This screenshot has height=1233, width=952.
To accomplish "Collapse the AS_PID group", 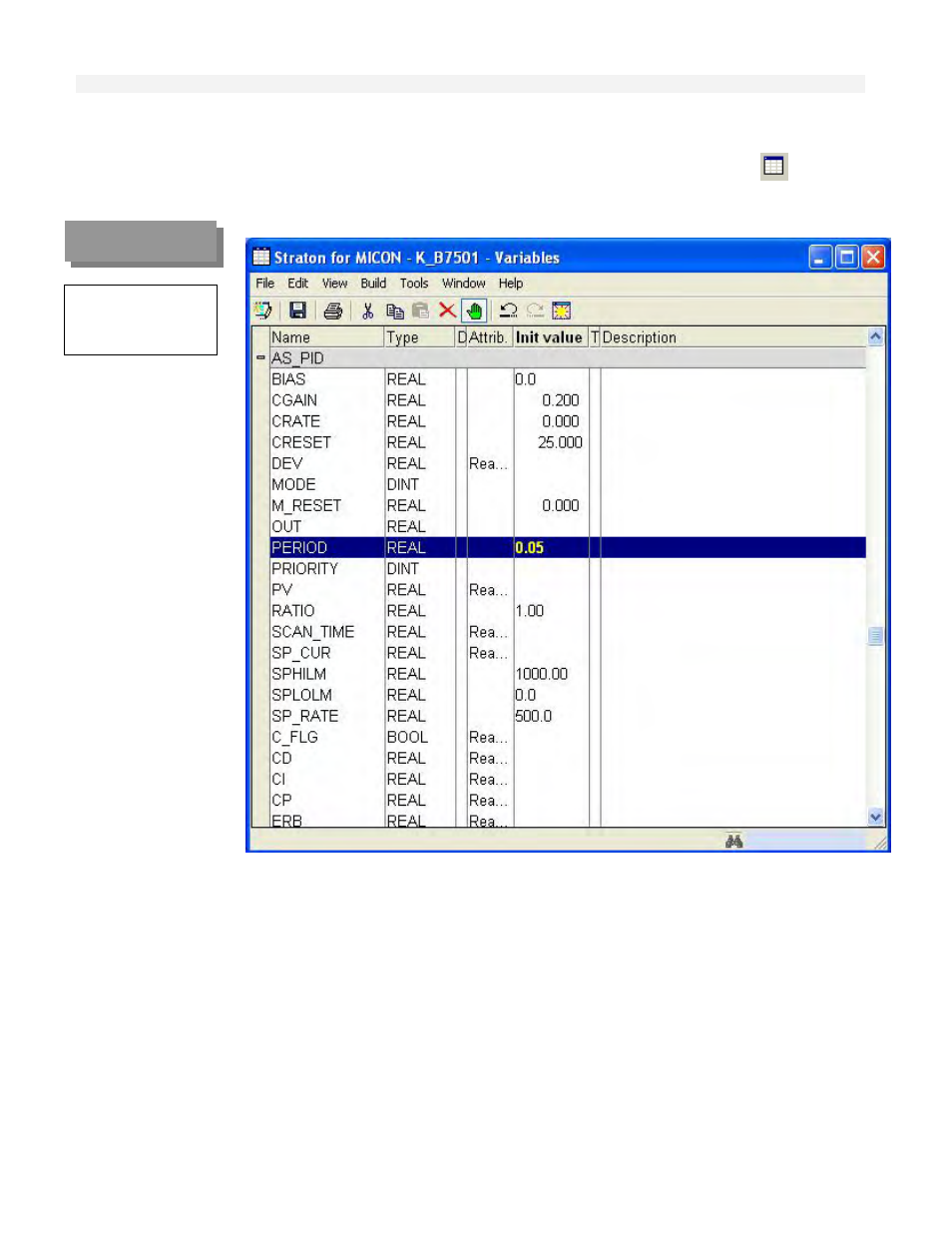I will tap(260, 357).
